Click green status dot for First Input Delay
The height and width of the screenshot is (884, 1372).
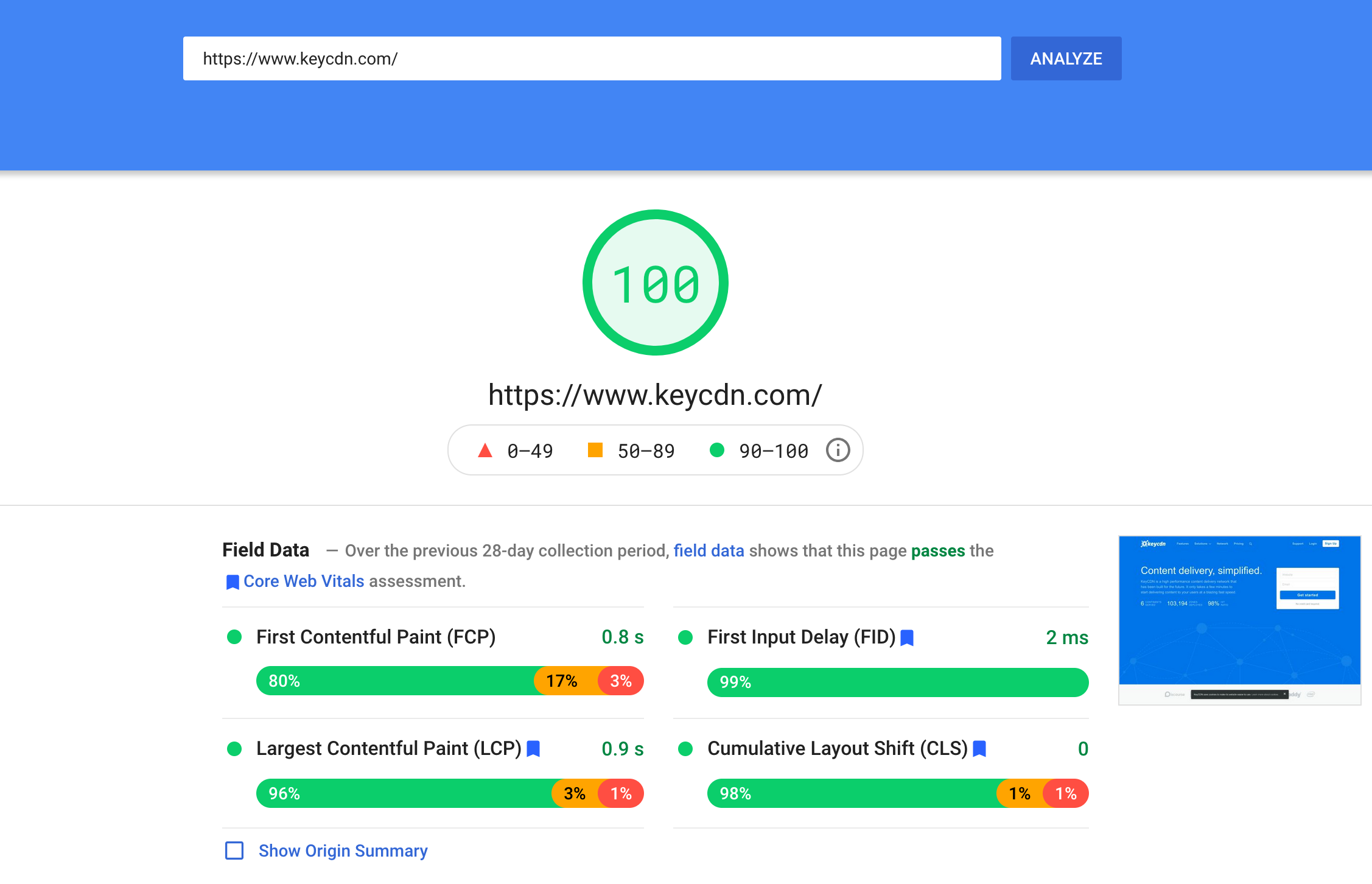coord(685,637)
